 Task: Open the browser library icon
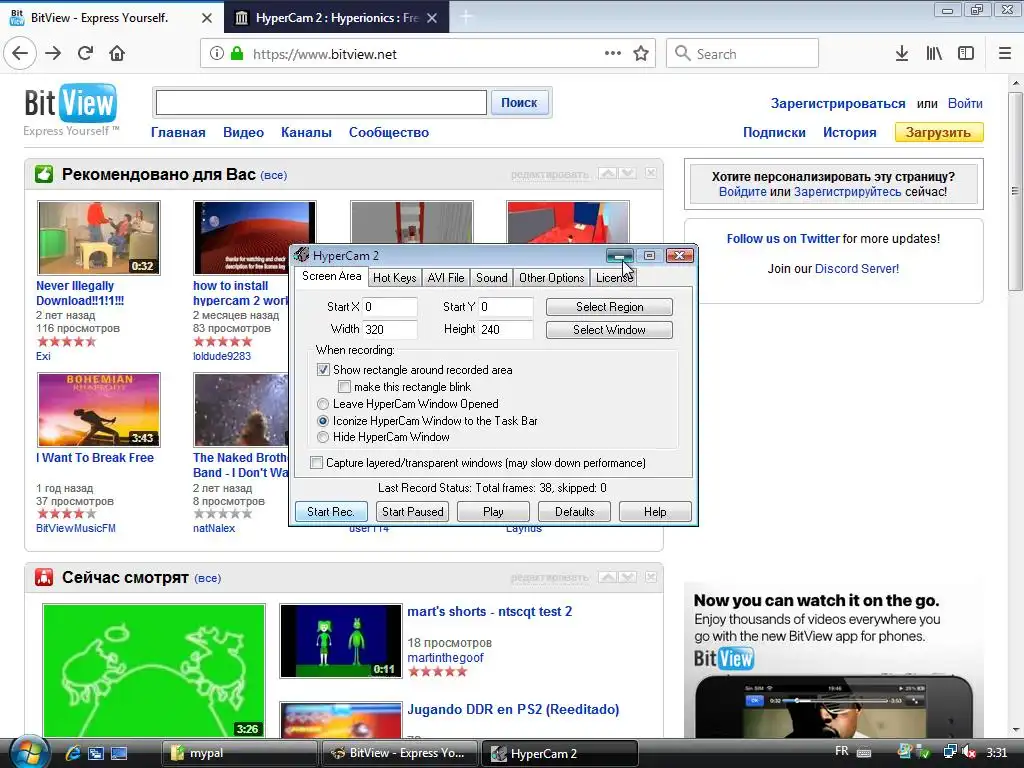(934, 54)
